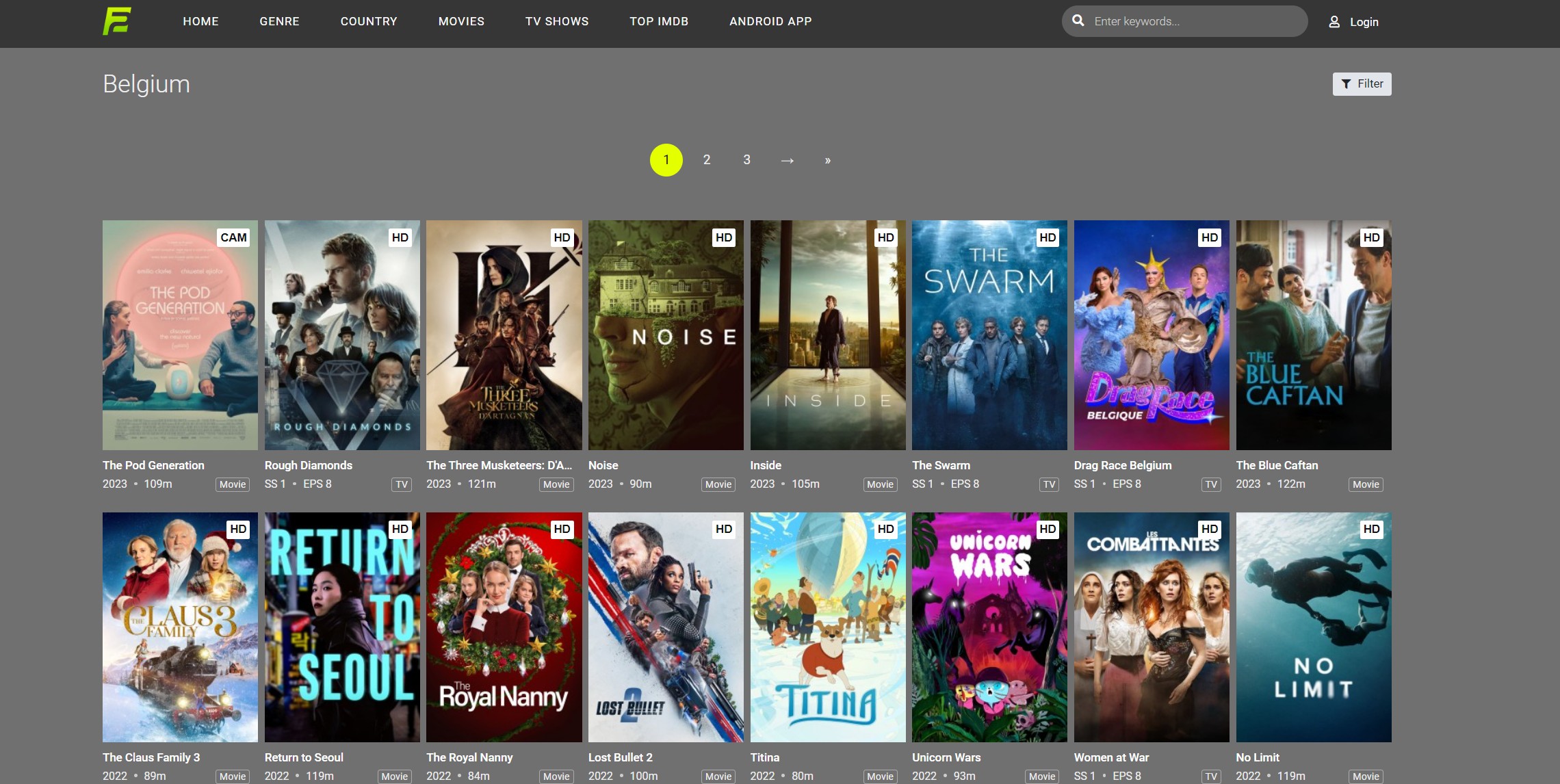
Task: Go to page 3
Action: [x=746, y=160]
